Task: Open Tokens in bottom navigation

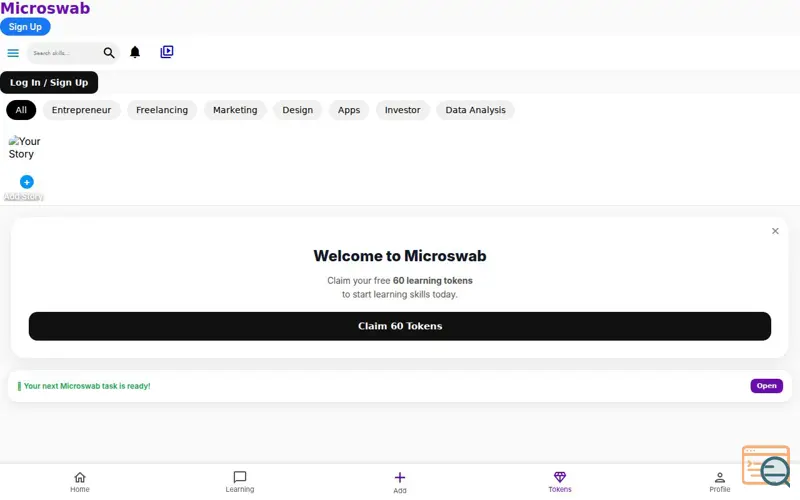Action: (560, 482)
